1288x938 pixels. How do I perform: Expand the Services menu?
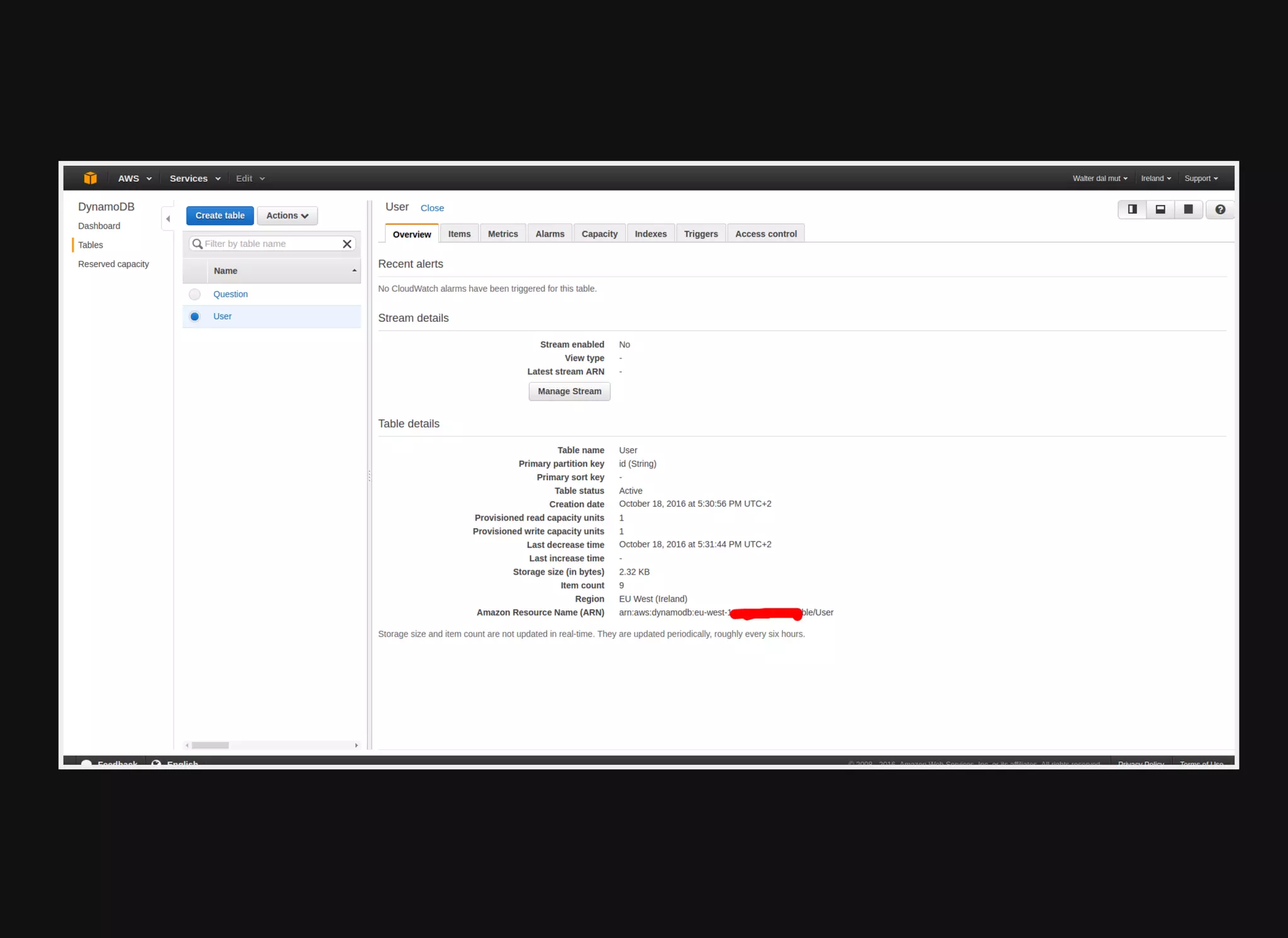195,179
